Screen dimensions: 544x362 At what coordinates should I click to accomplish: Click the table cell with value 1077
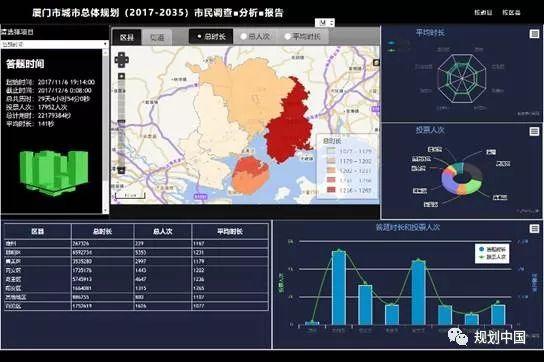[x=230, y=306]
